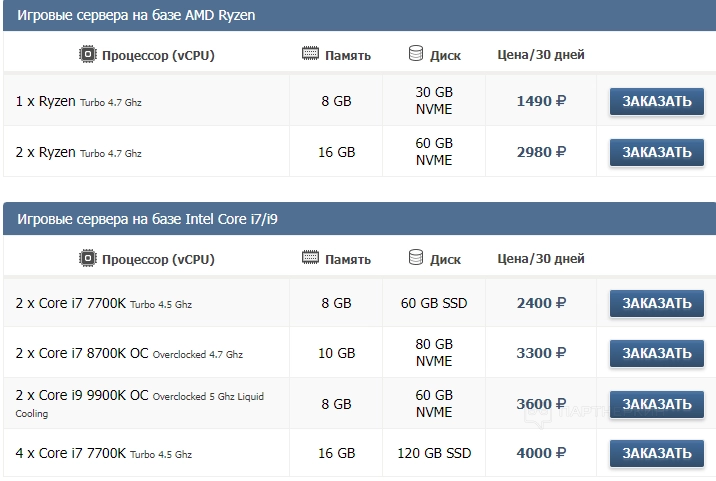Select the 1 x Ryzen Turbo 4.7 Ghz row
The image size is (716, 481).
tap(79, 101)
